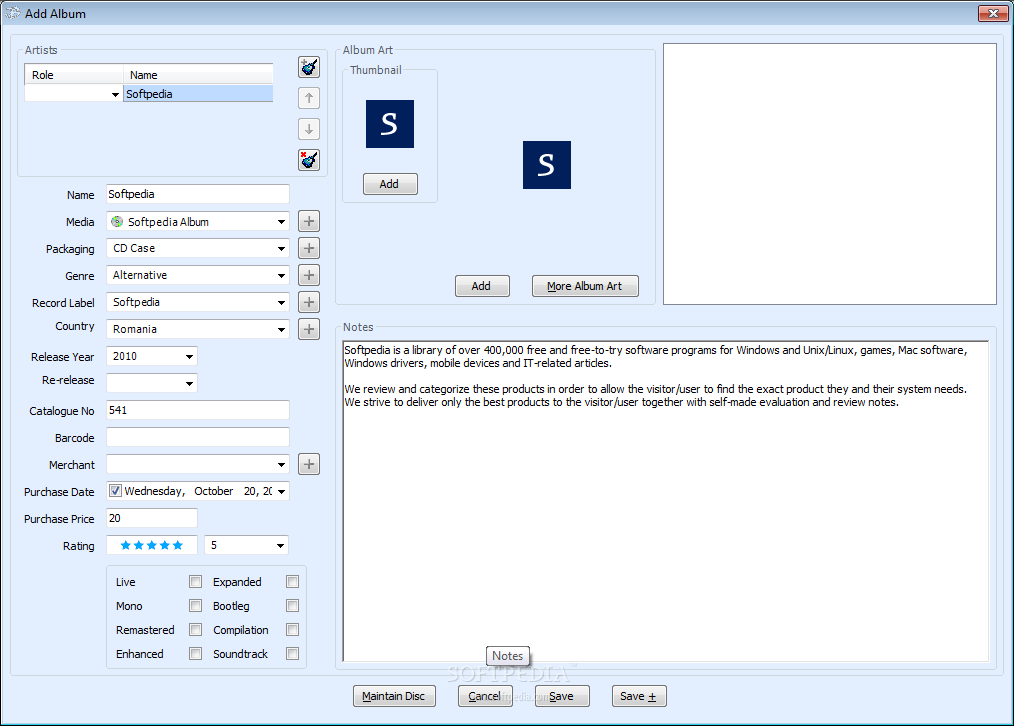Click the Maintain Disc button
The width and height of the screenshot is (1014, 726).
click(x=394, y=696)
